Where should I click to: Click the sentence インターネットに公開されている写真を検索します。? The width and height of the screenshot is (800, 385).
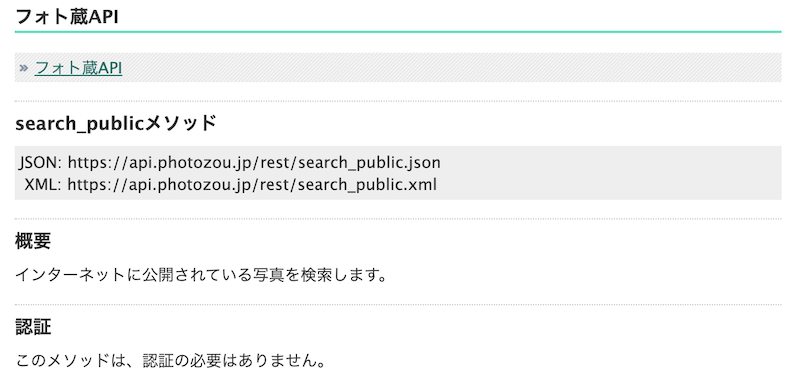click(x=201, y=275)
